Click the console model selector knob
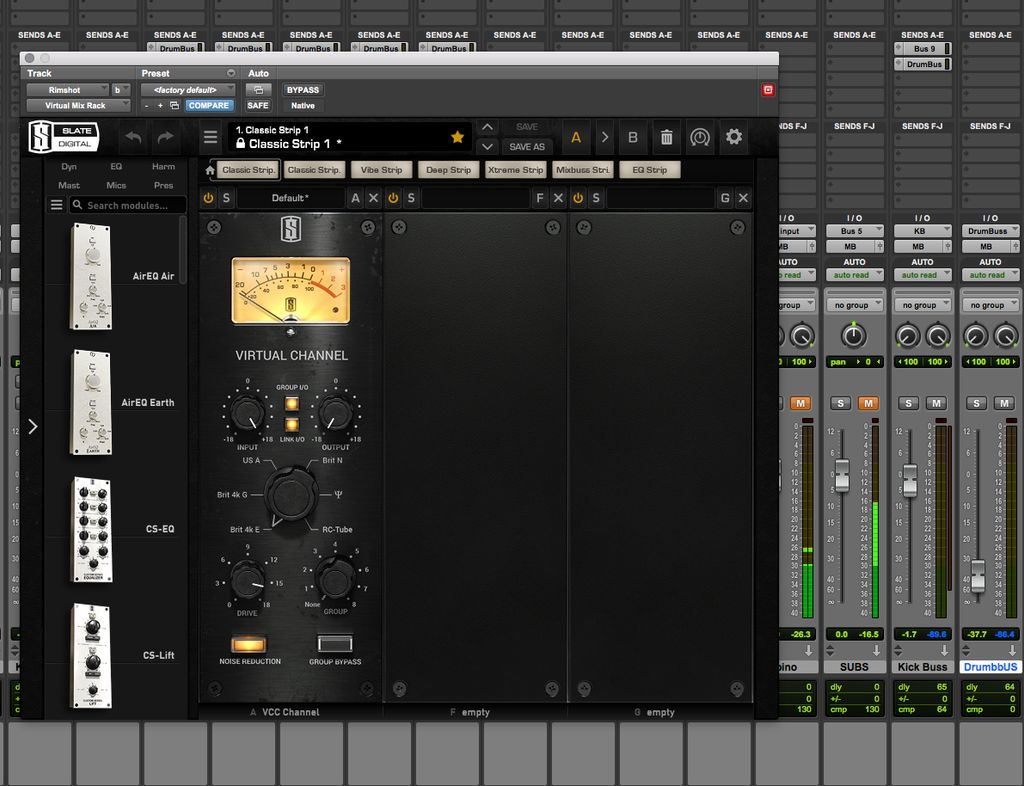The width and height of the screenshot is (1024, 786). pos(291,495)
